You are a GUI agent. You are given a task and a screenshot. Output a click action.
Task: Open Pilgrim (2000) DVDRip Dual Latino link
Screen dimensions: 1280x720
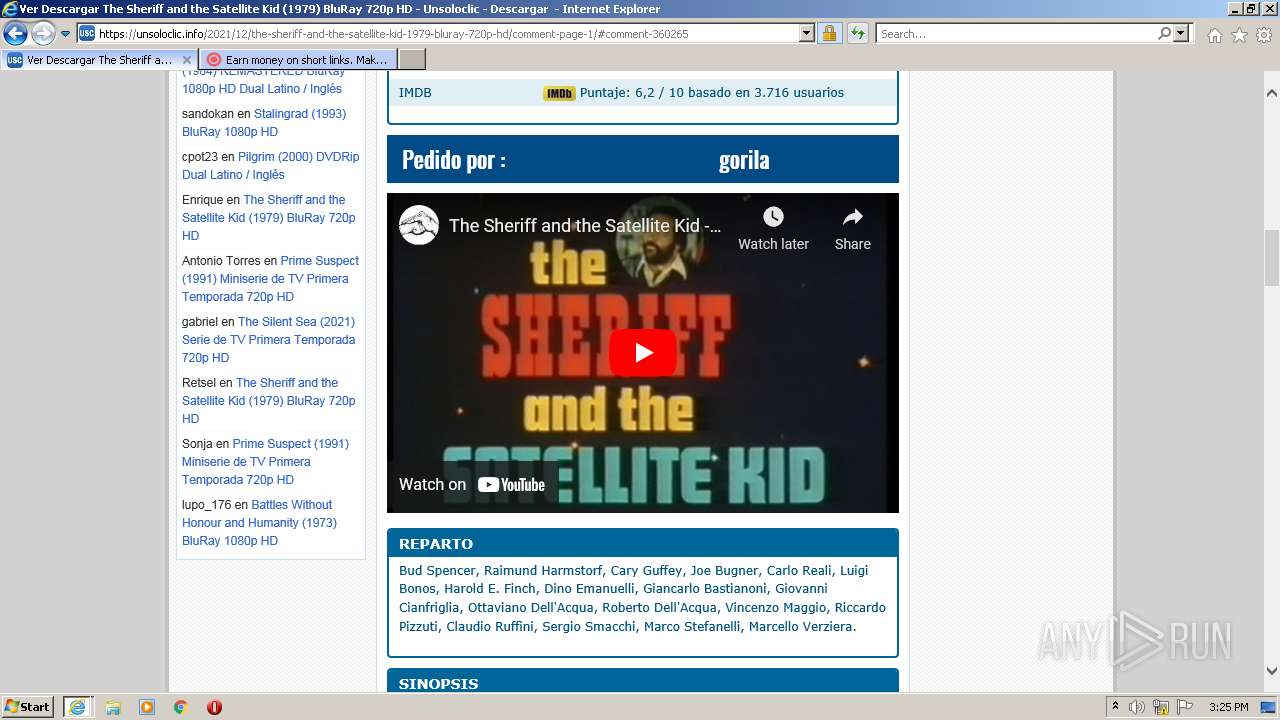pyautogui.click(x=270, y=166)
